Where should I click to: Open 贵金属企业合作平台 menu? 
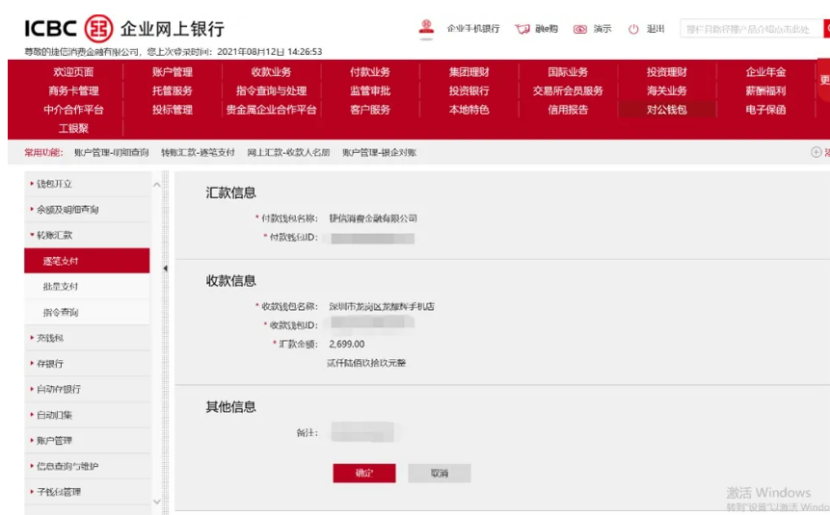pyautogui.click(x=271, y=110)
